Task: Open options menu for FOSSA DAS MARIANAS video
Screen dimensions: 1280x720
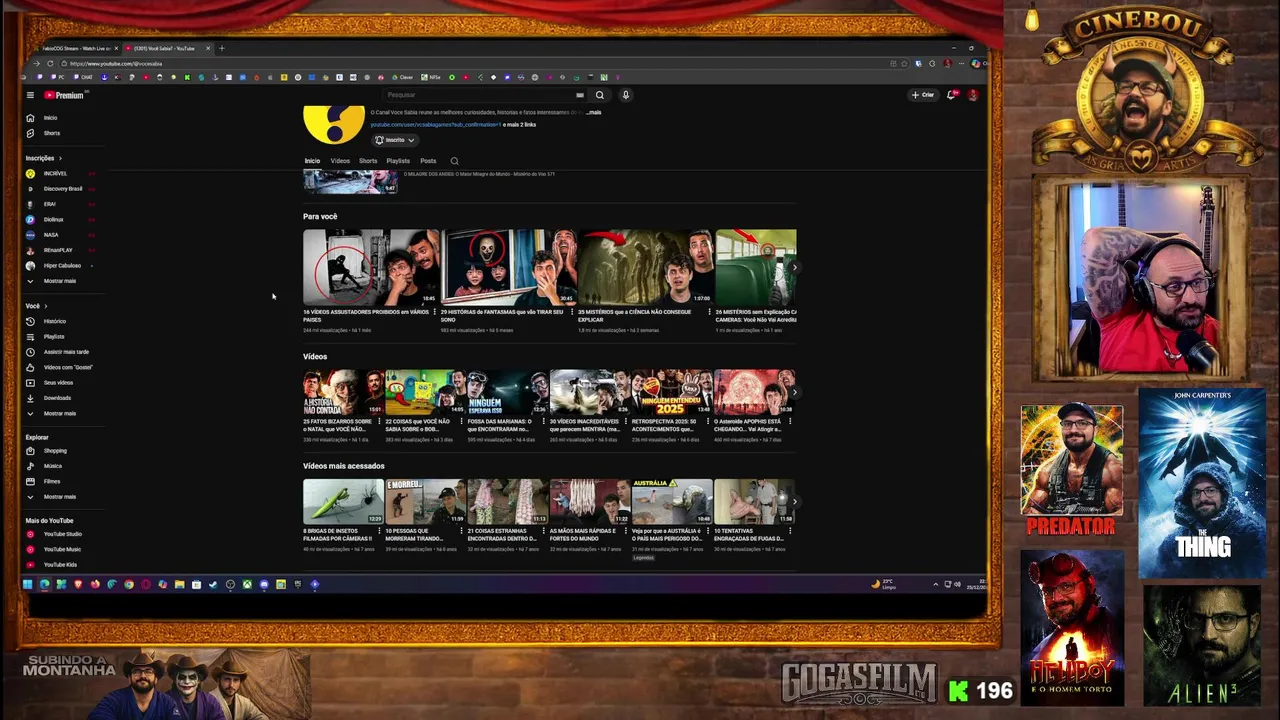Action: coord(545,422)
